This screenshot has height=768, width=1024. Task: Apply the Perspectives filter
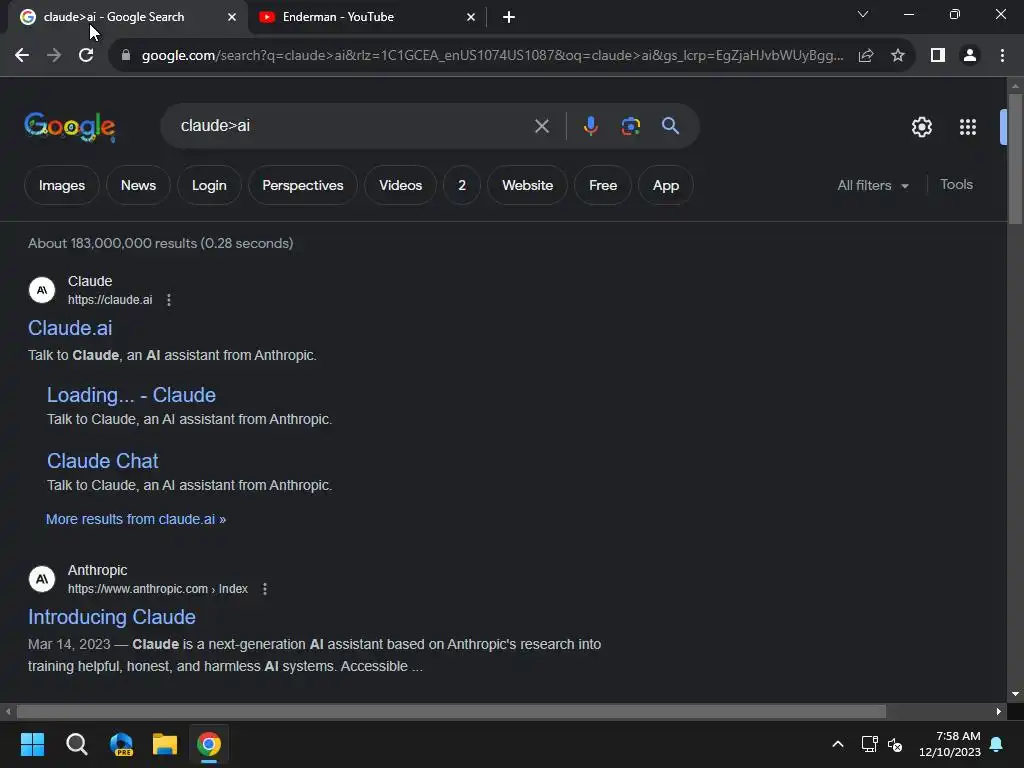coord(303,185)
